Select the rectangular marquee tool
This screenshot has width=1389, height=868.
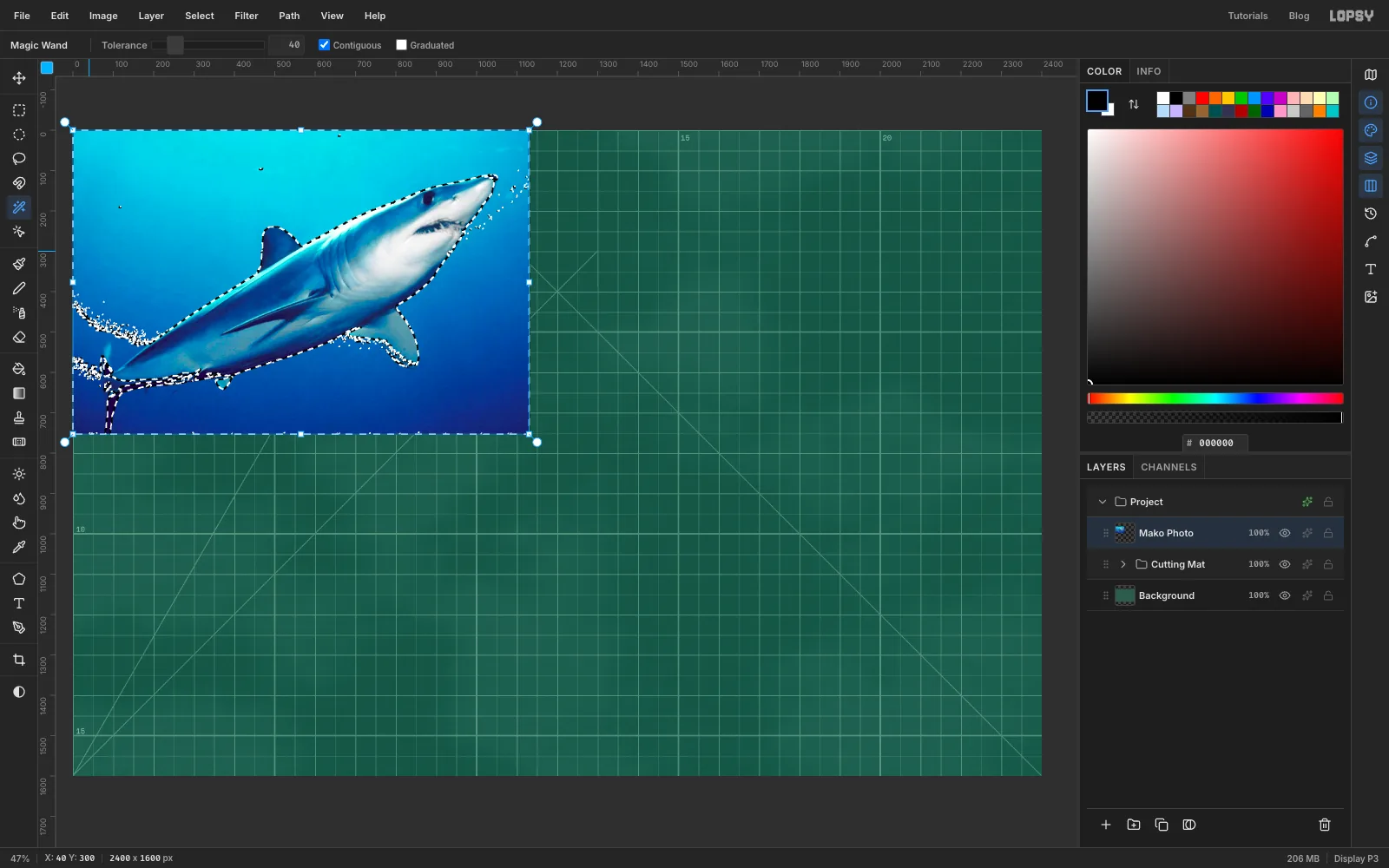19,110
